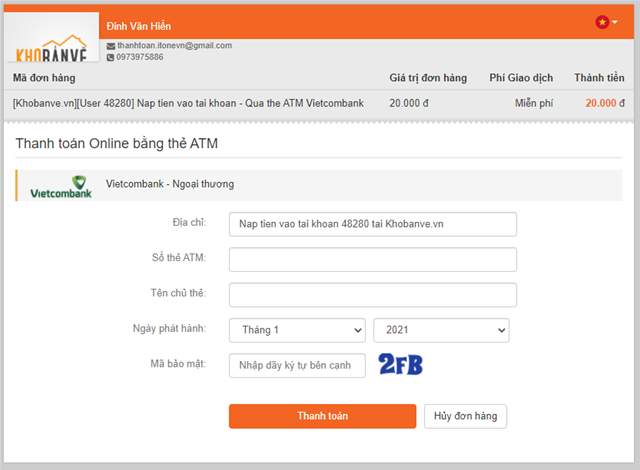Click the phone number 0973975886
The image size is (640, 470).
[x=140, y=57]
